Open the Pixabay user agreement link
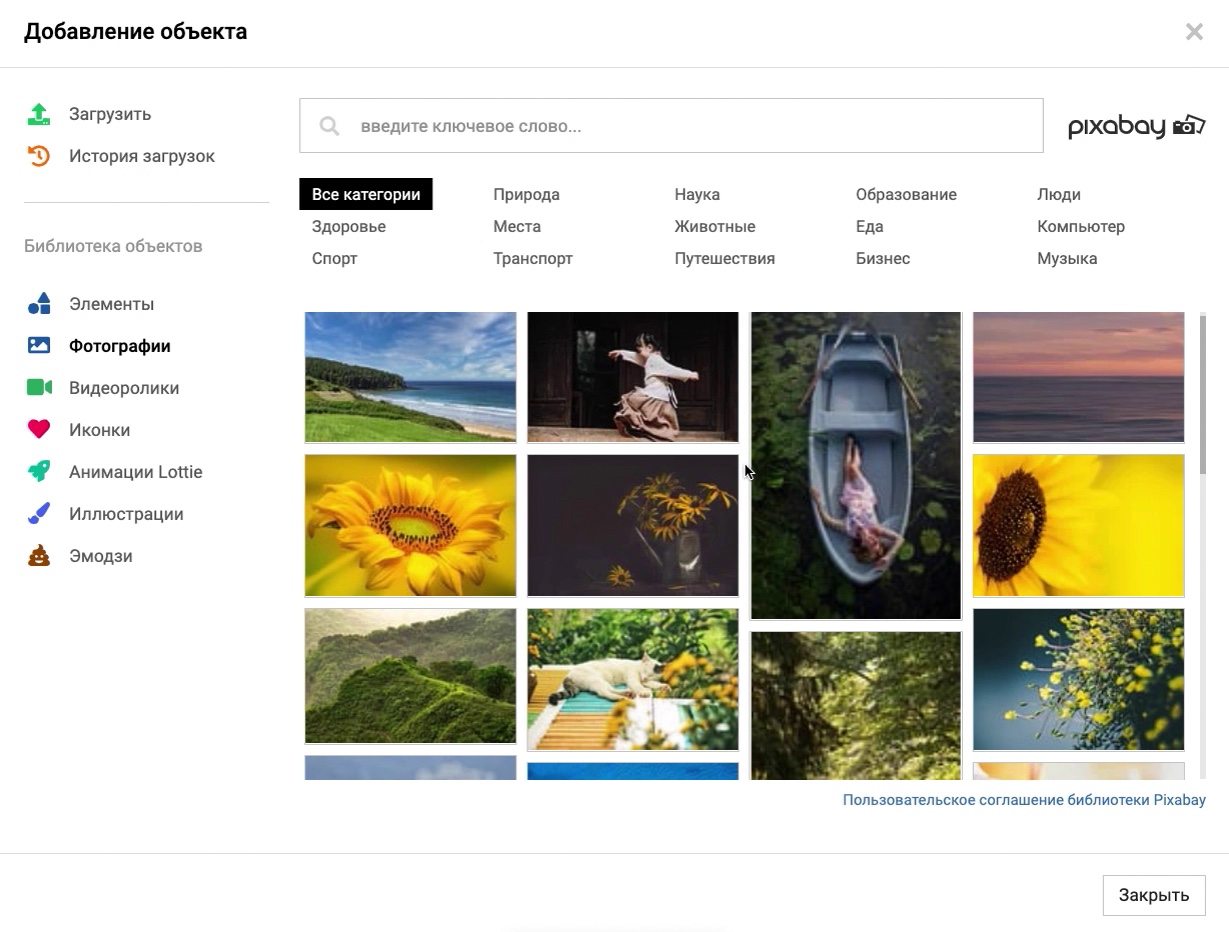The width and height of the screenshot is (1229, 932). tap(1023, 800)
